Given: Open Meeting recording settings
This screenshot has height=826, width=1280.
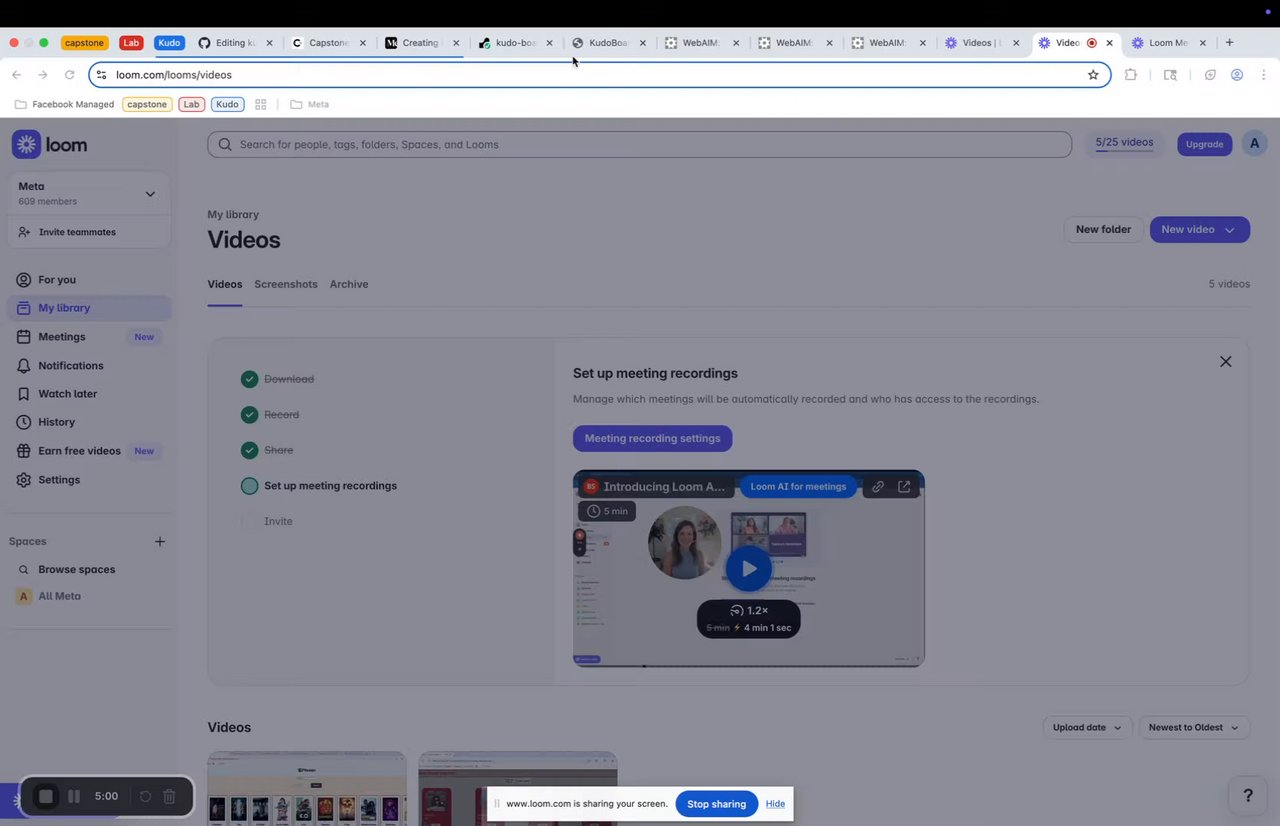Looking at the screenshot, I should point(652,438).
